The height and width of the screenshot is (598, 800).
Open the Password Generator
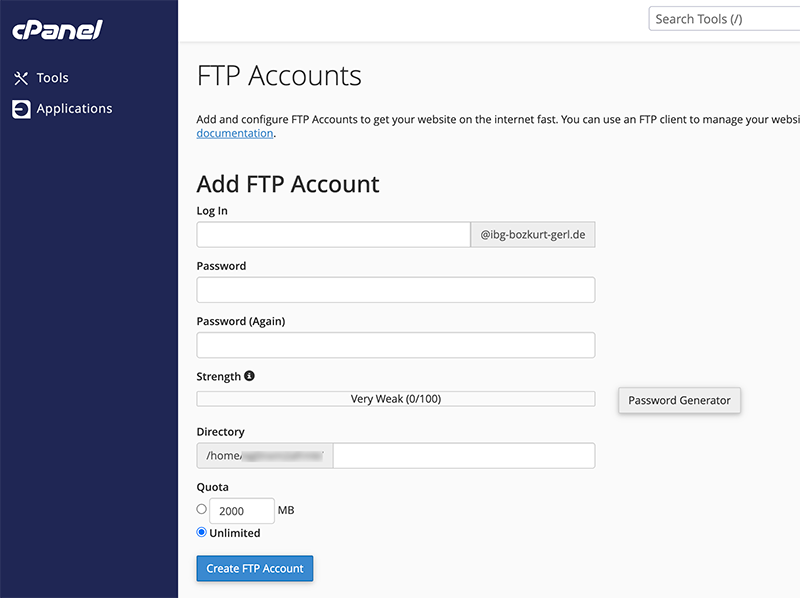pos(679,400)
